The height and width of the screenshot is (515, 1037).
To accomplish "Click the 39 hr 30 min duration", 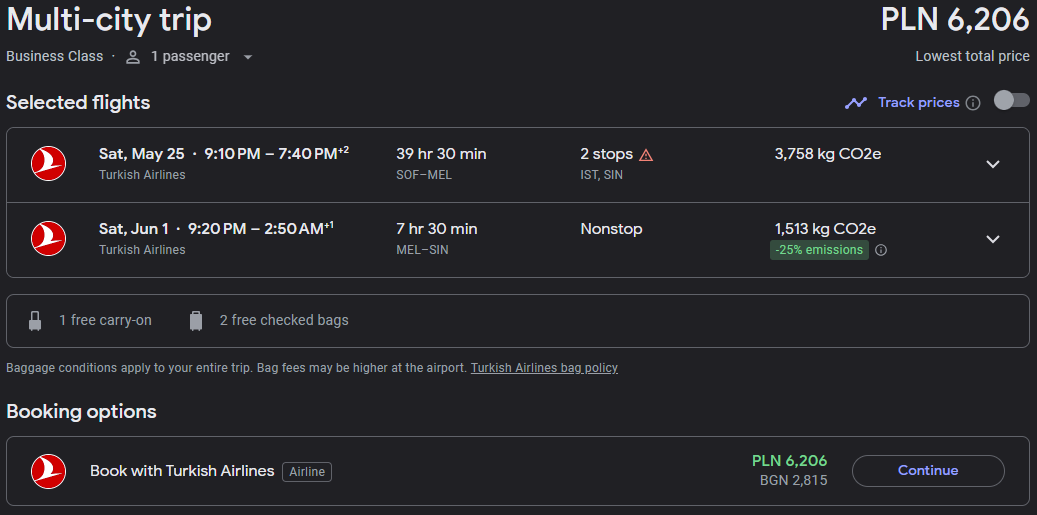I will click(x=441, y=154).
